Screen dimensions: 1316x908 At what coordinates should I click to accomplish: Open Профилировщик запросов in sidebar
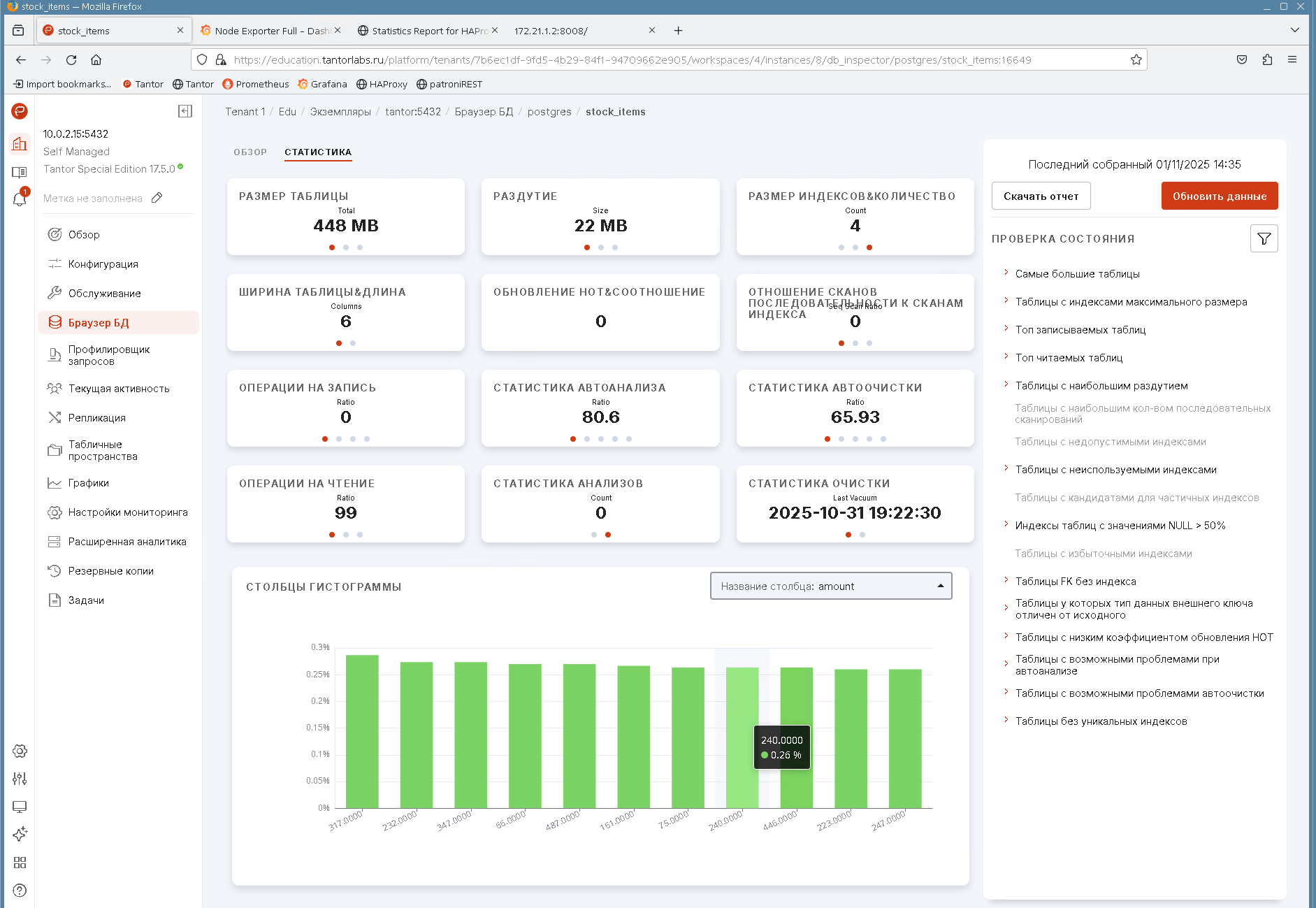[108, 355]
